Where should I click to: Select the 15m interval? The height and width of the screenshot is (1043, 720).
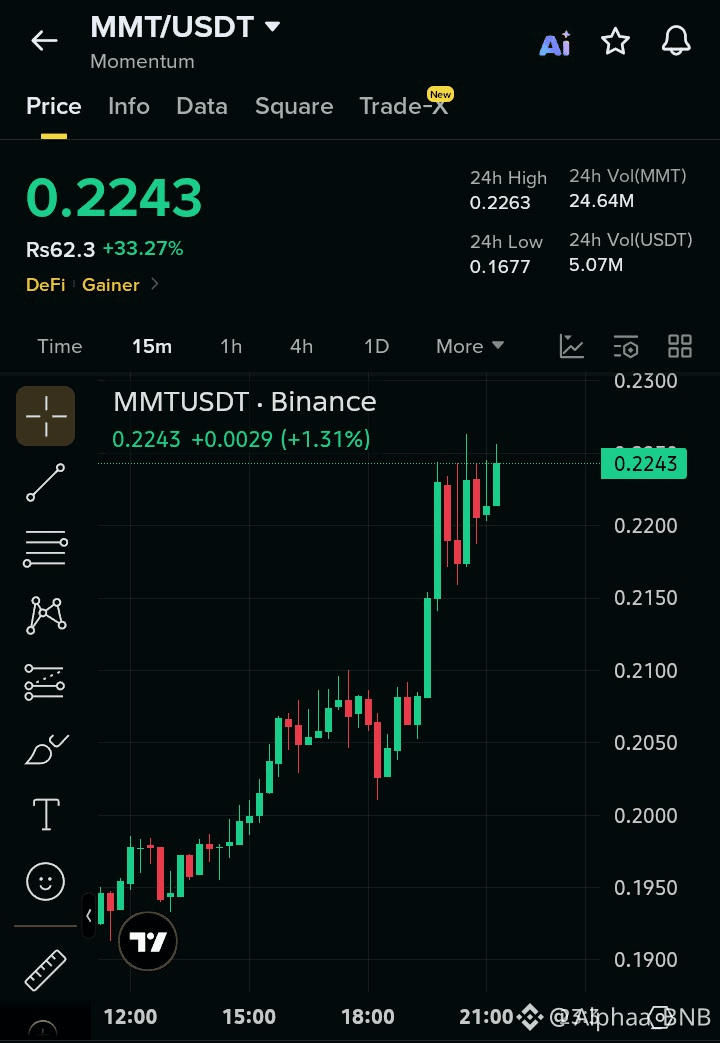(152, 347)
